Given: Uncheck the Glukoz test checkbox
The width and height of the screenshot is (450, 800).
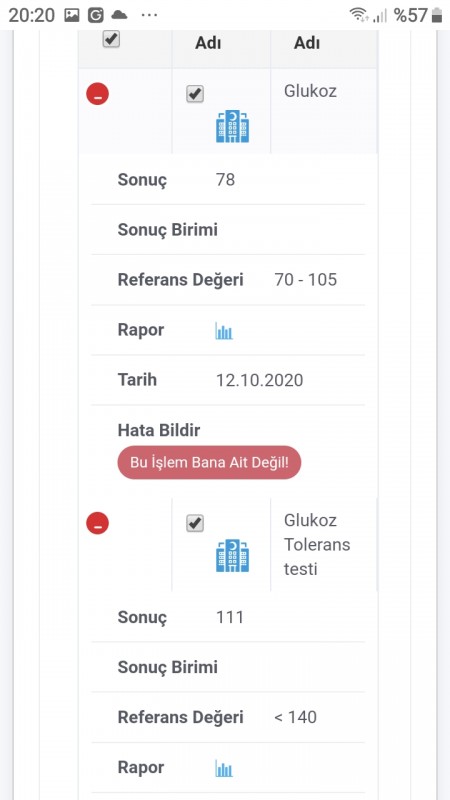Looking at the screenshot, I should (195, 94).
